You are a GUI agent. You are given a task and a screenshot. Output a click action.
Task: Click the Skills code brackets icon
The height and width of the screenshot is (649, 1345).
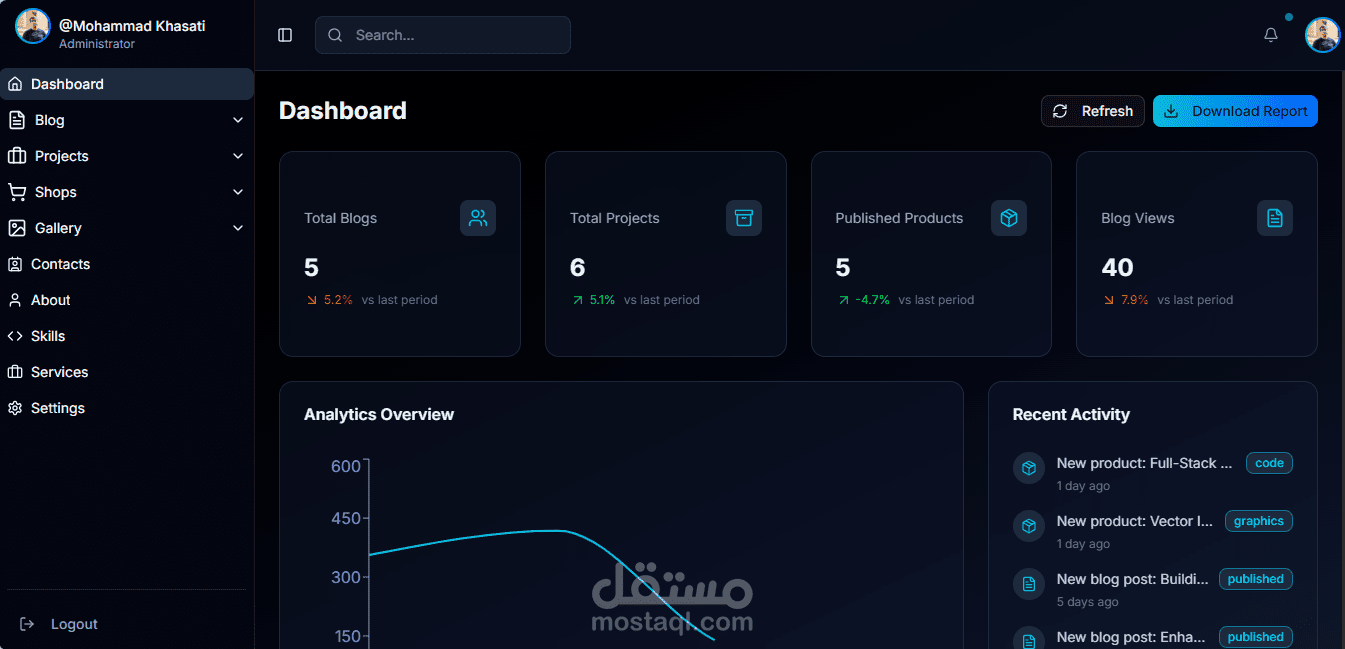pos(15,336)
